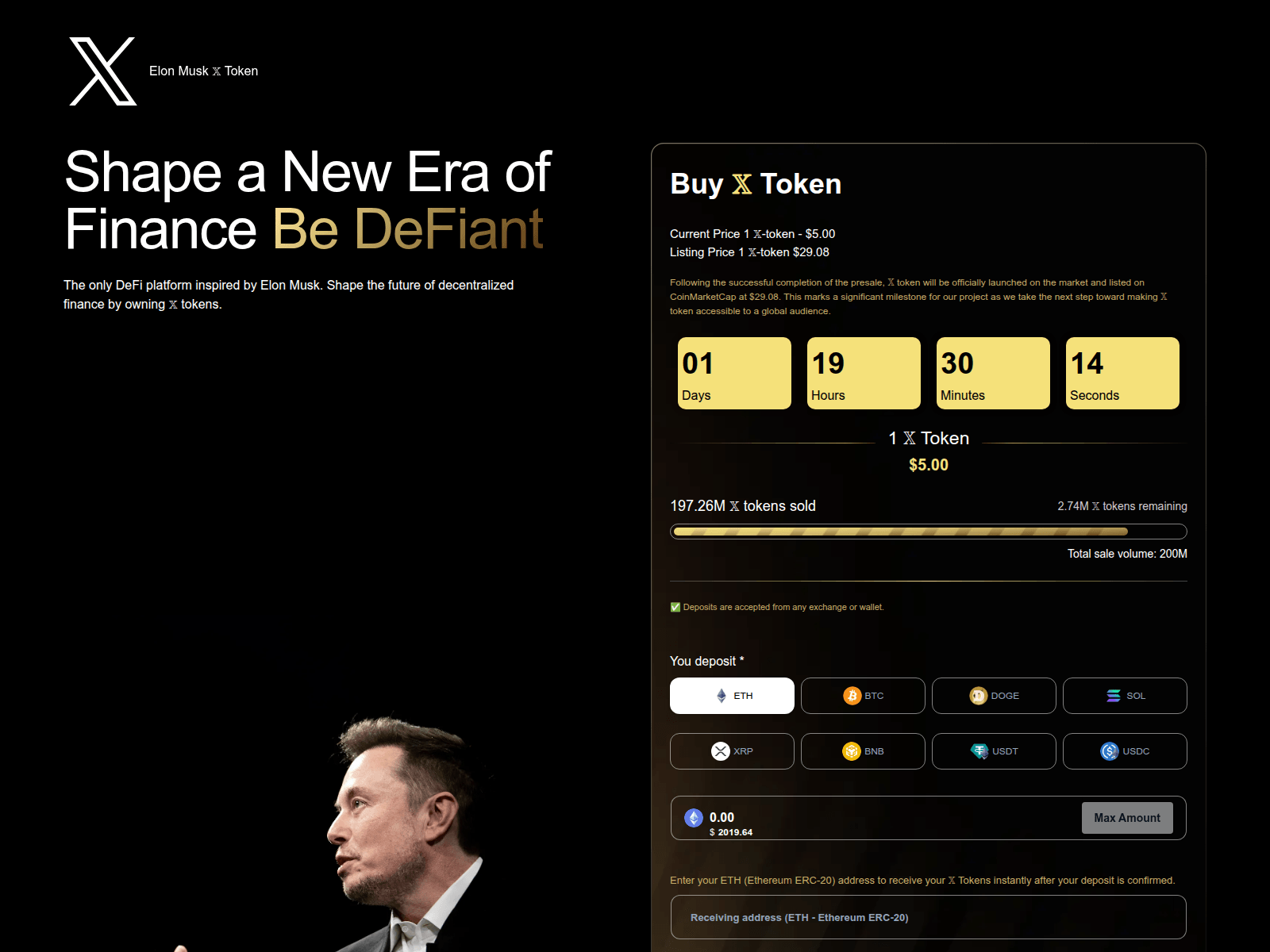
Task: Choose DOGE deposit option
Action: coord(994,696)
